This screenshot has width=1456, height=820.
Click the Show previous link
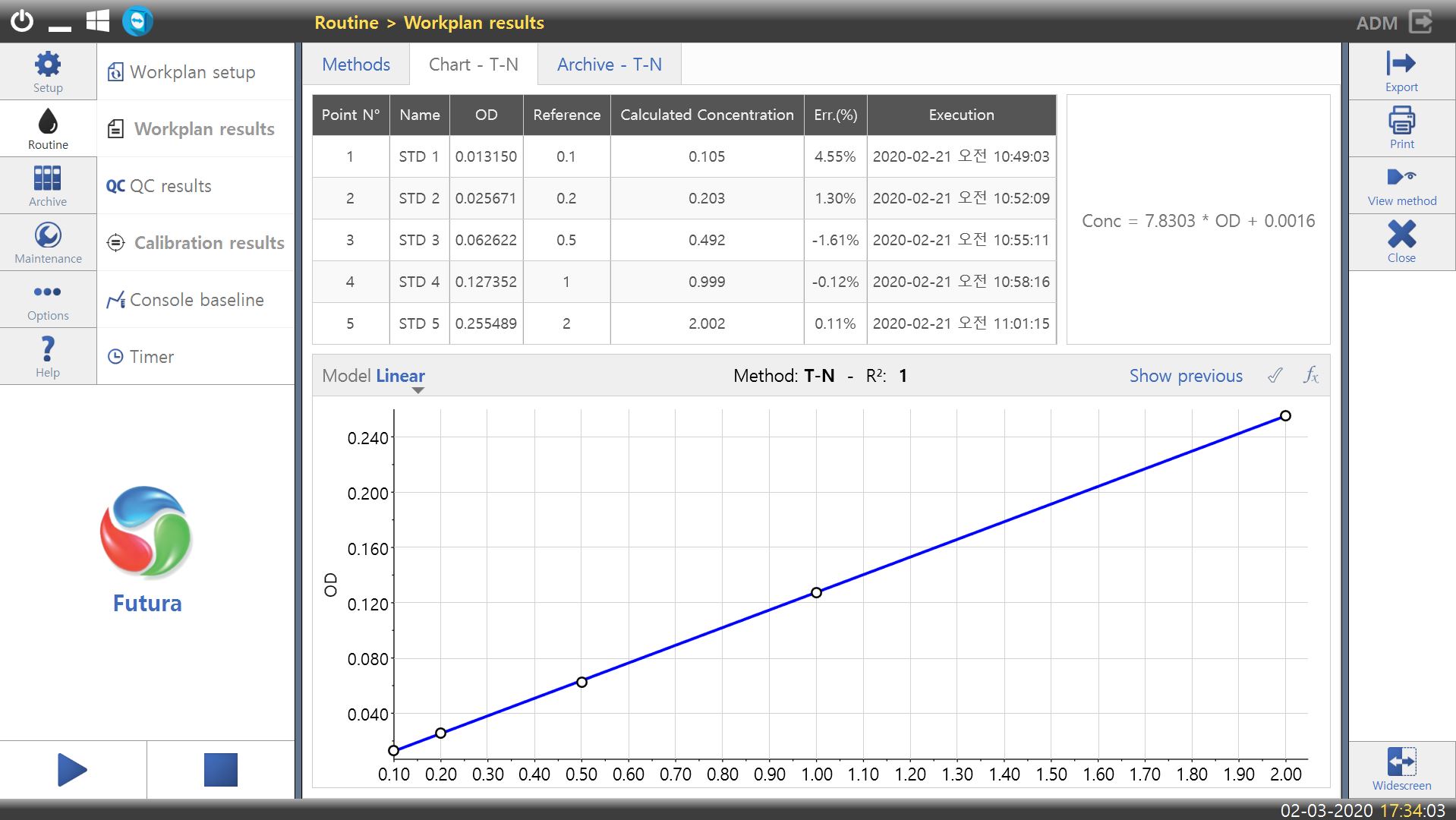[x=1186, y=376]
